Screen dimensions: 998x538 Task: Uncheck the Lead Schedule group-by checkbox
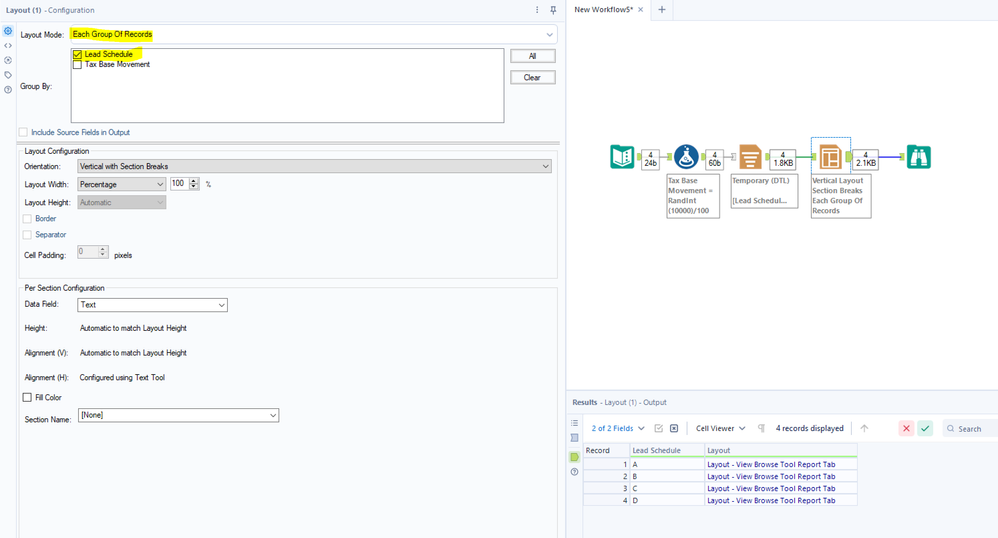point(78,55)
